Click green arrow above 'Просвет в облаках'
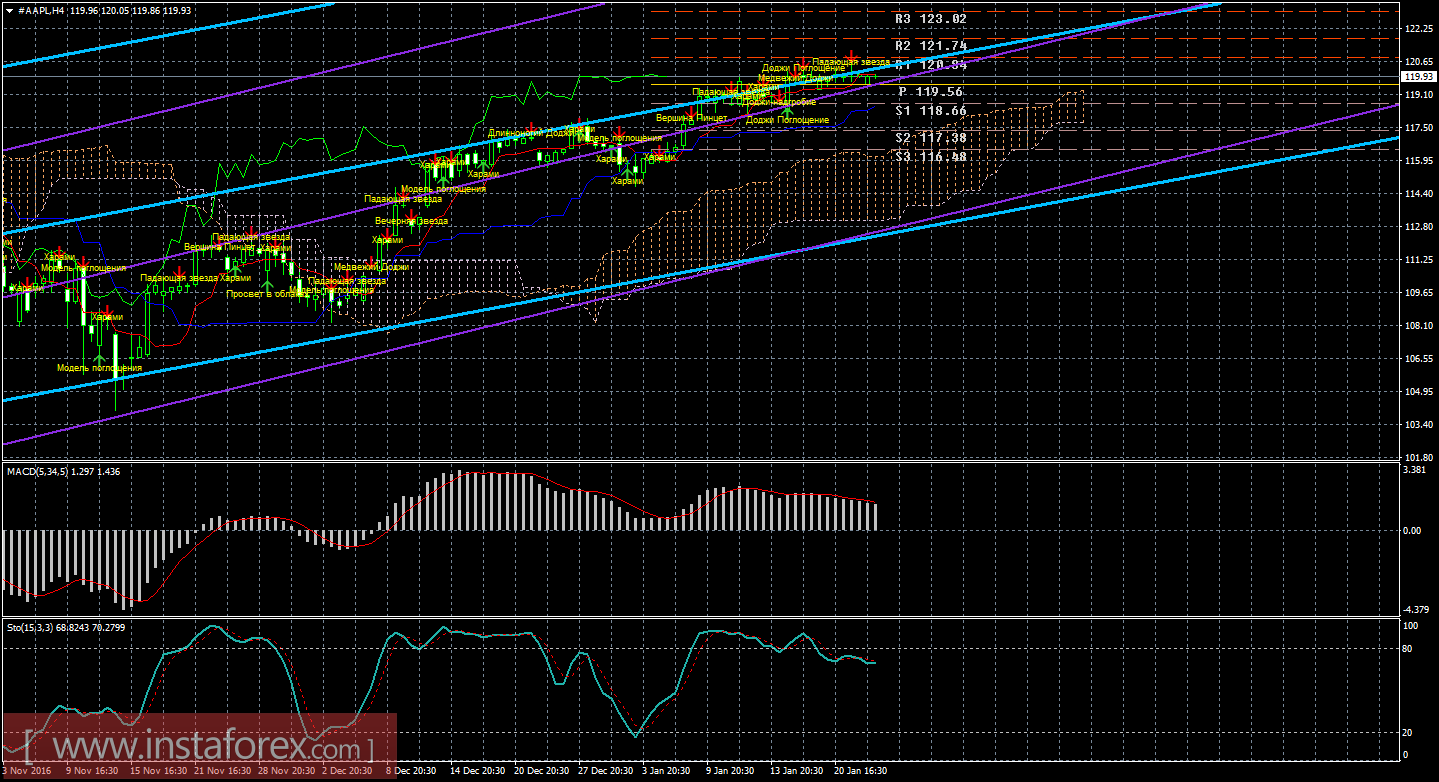This screenshot has width=1439, height=782. 268,283
